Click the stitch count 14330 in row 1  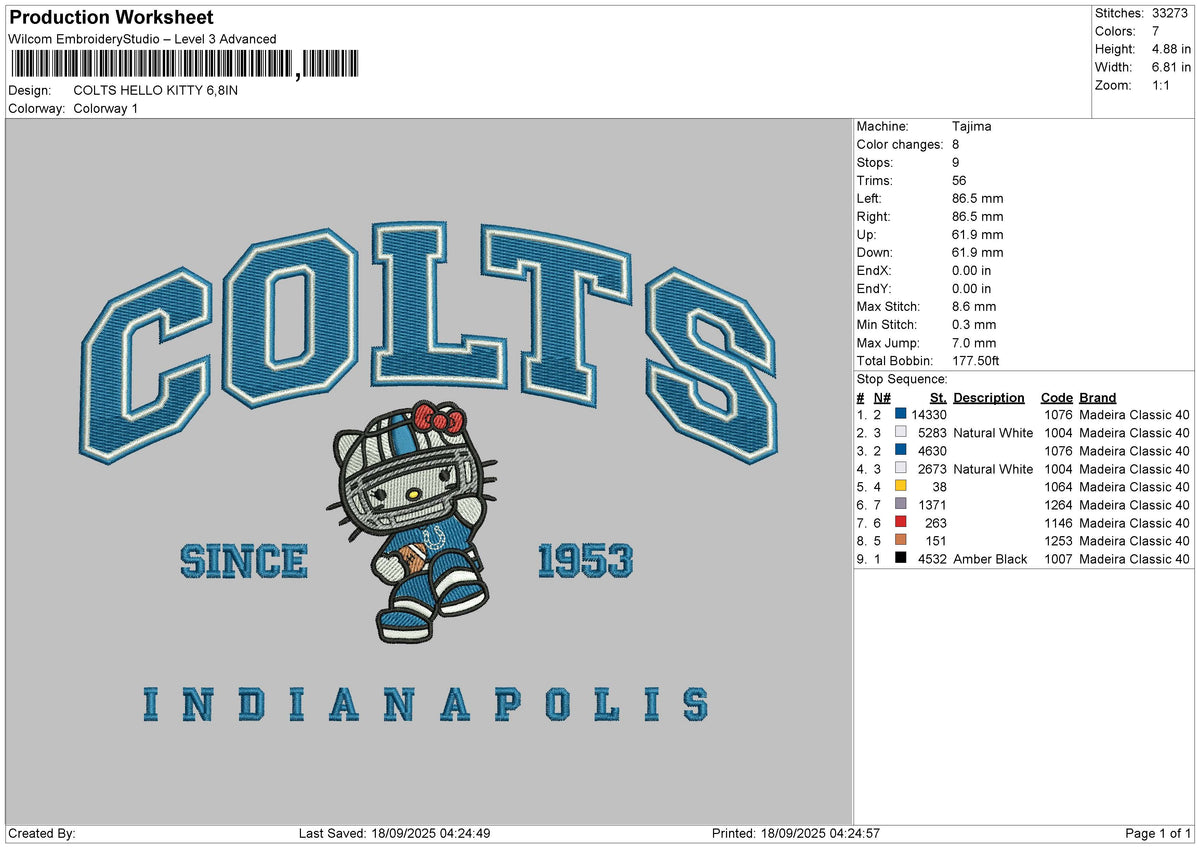[x=929, y=415]
